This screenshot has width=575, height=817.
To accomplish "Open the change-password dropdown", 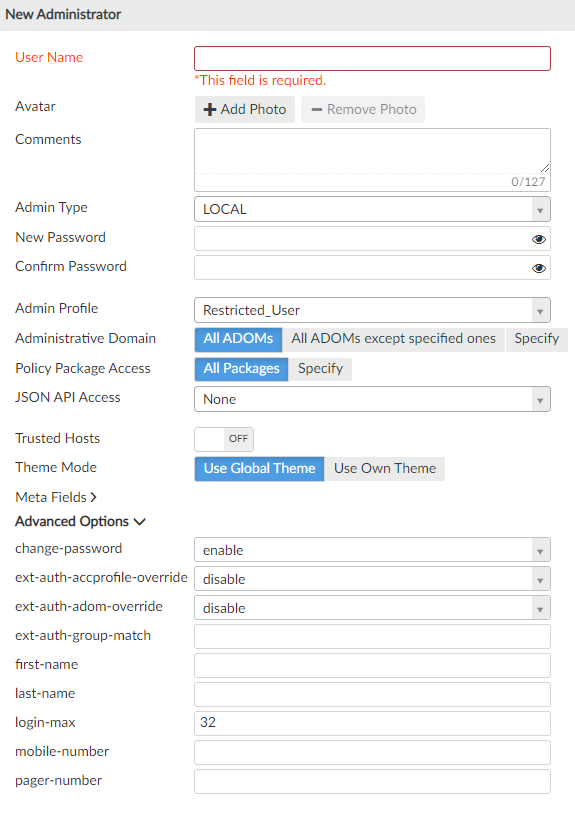I will point(372,550).
